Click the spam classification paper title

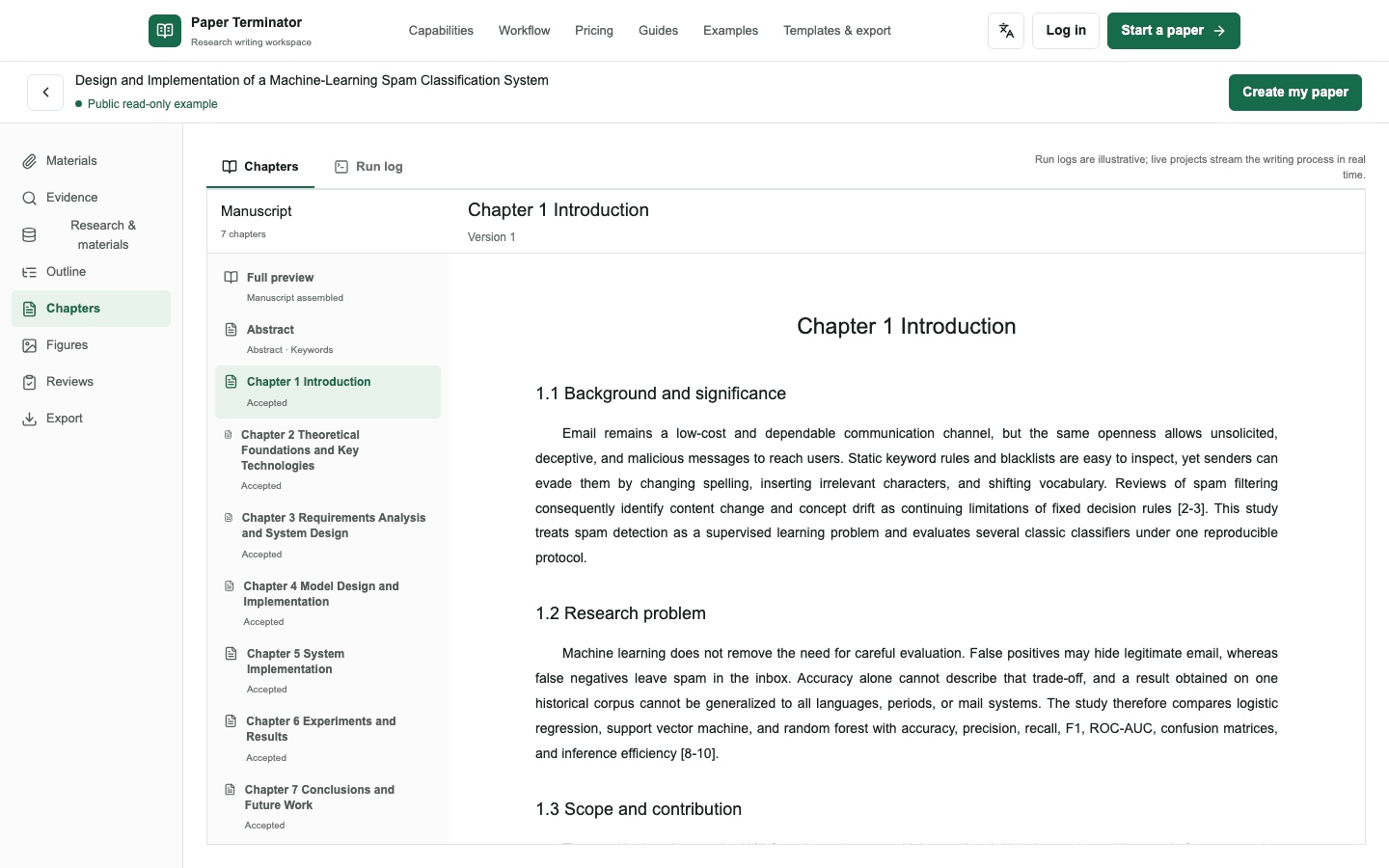pos(312,80)
